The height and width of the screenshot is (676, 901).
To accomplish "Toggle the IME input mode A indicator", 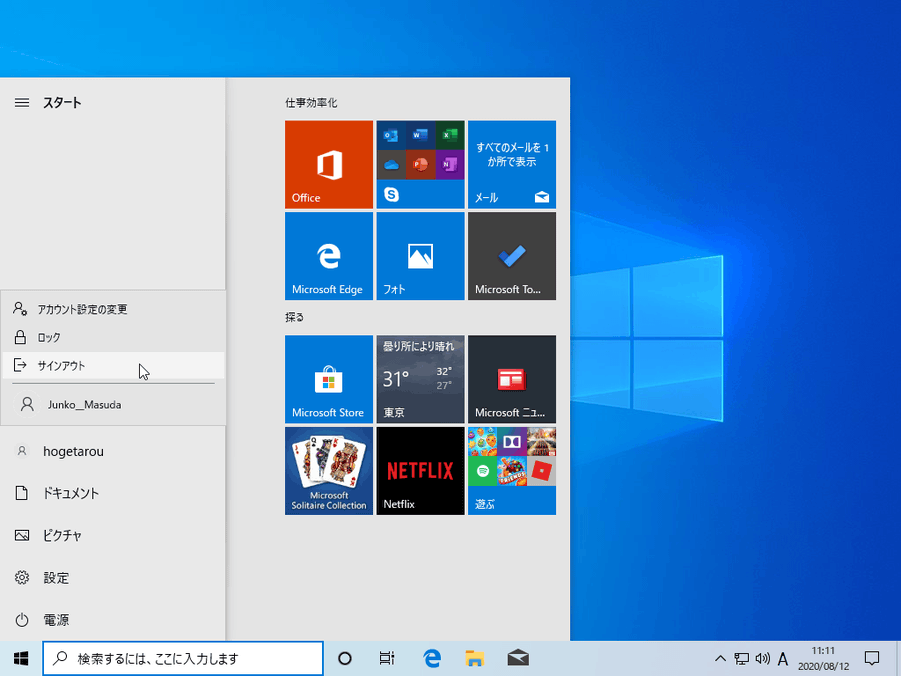I will coord(783,659).
